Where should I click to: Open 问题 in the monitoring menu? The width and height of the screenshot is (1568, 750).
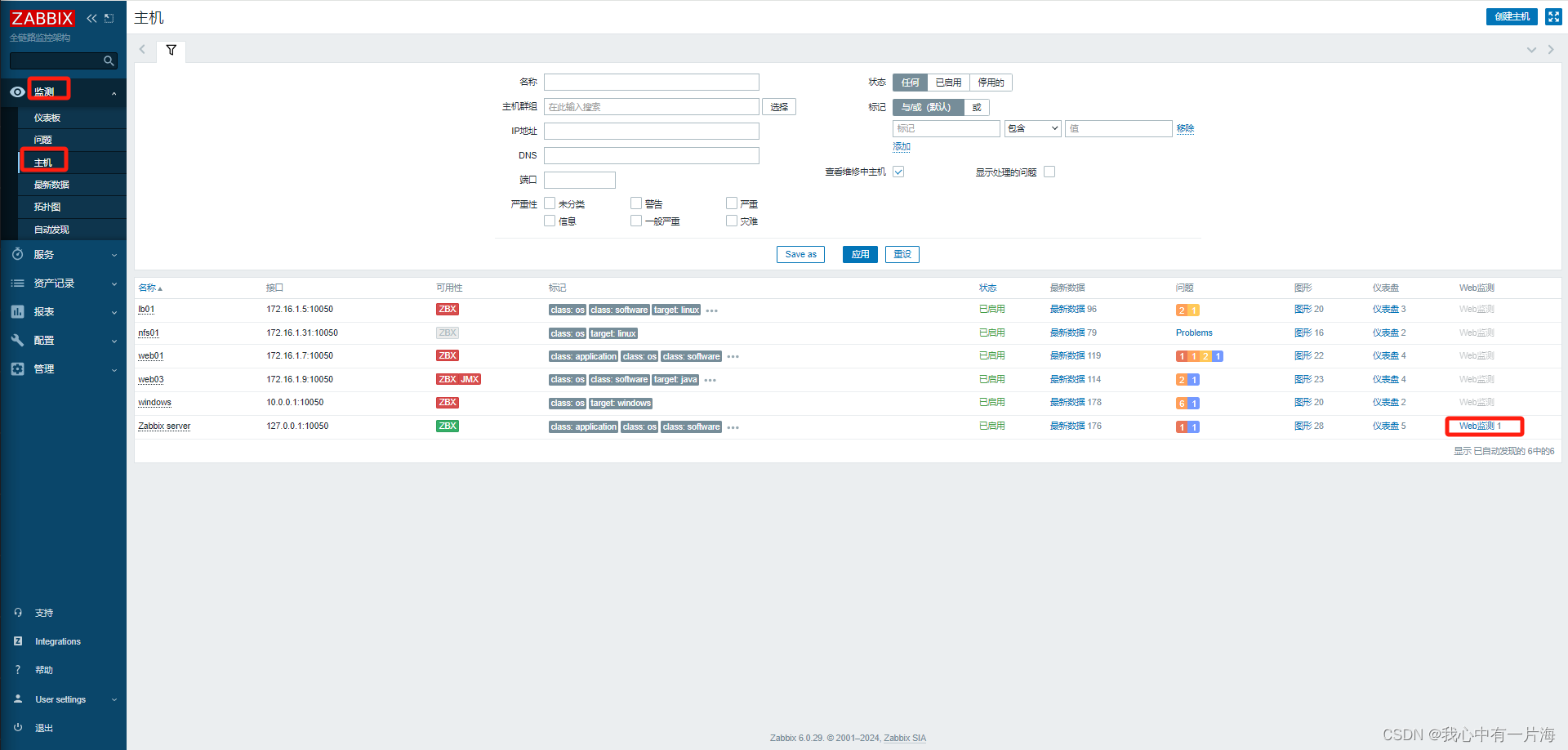point(42,140)
